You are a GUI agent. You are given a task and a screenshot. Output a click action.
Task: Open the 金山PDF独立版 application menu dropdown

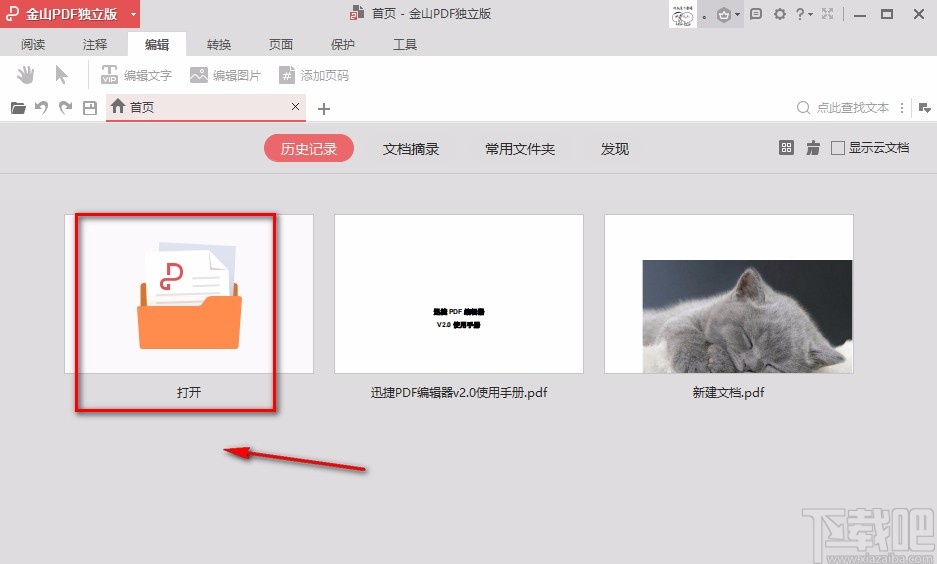coord(134,14)
